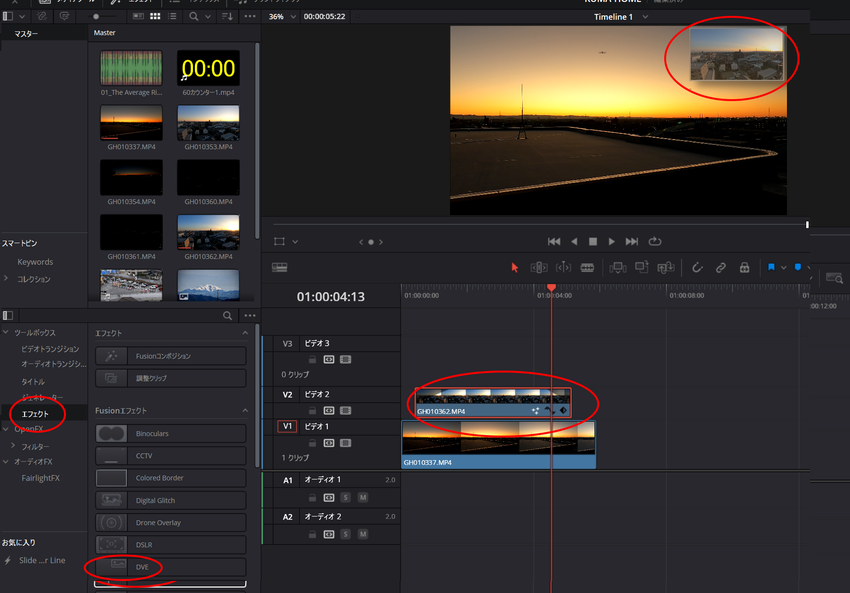The width and height of the screenshot is (850, 593).
Task: Select GH010362.MP4 clip on V2 track
Action: 492,403
